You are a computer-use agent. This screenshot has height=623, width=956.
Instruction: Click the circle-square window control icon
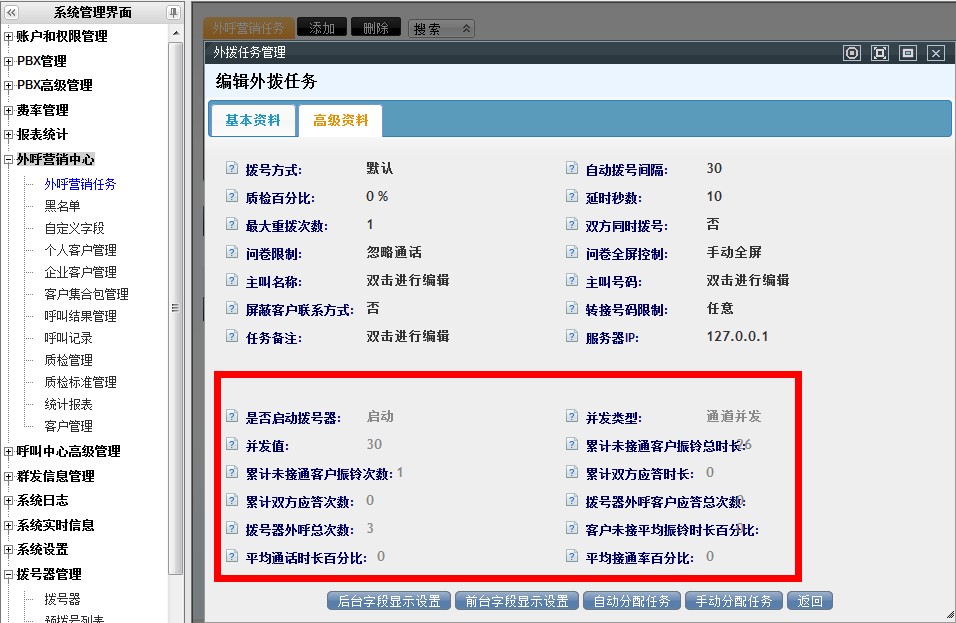pyautogui.click(x=852, y=53)
